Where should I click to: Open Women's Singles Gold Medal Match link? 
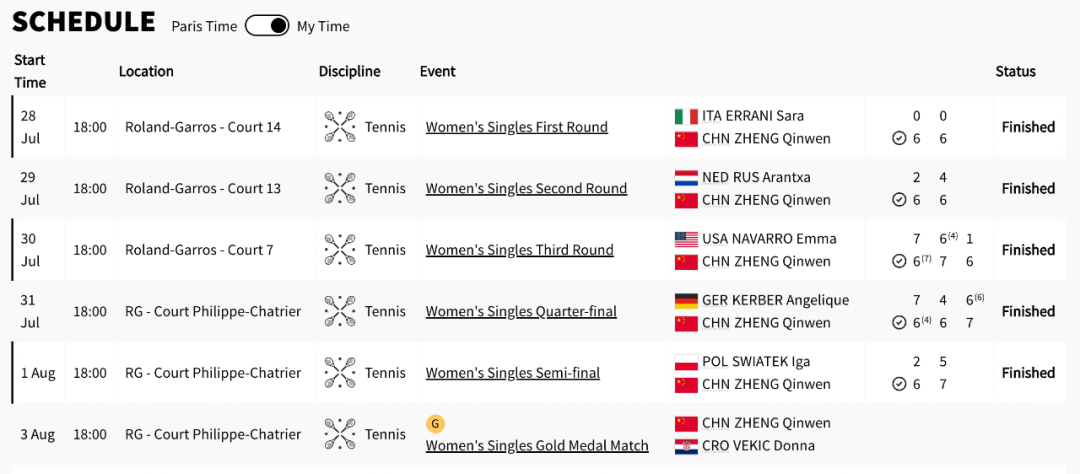coord(537,446)
